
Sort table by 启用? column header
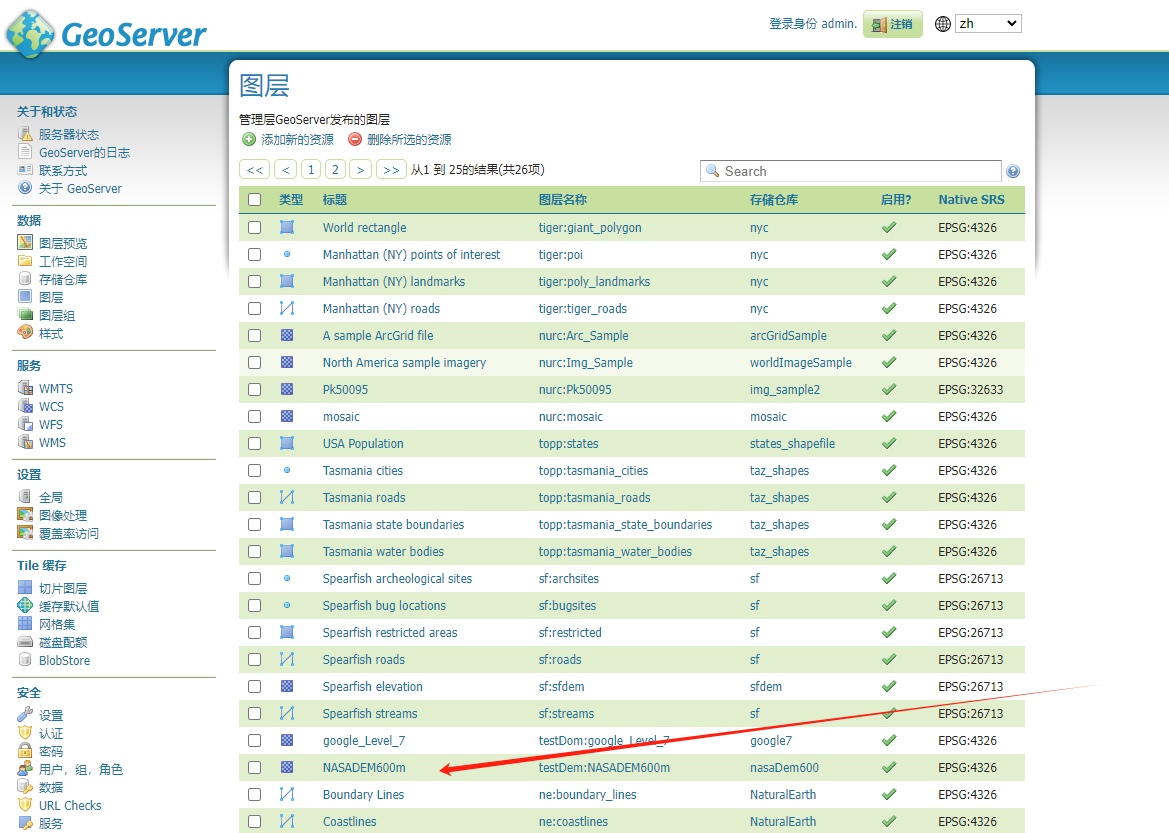tap(895, 200)
